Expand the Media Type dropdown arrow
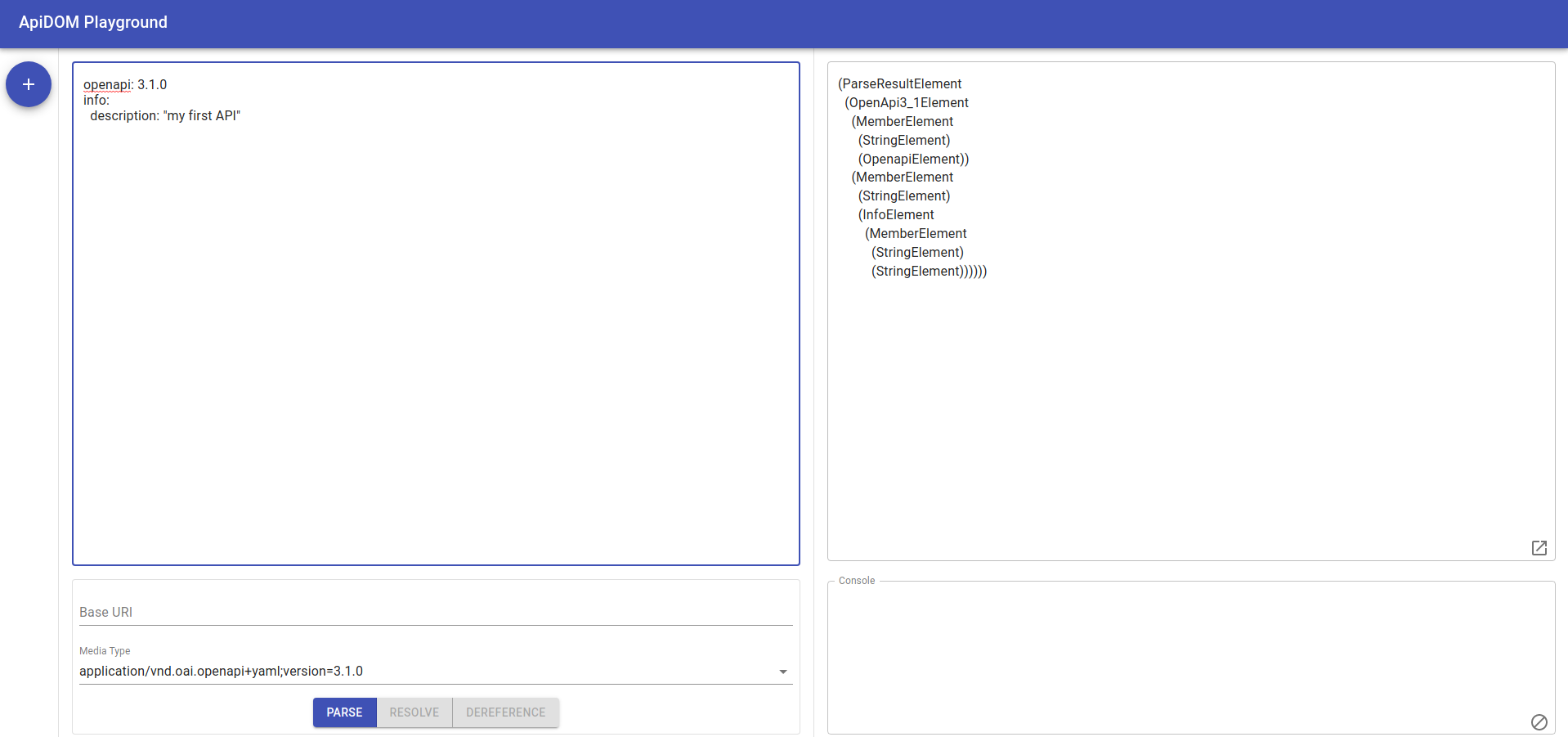Screen dimensions: 1568x737 click(x=783, y=672)
